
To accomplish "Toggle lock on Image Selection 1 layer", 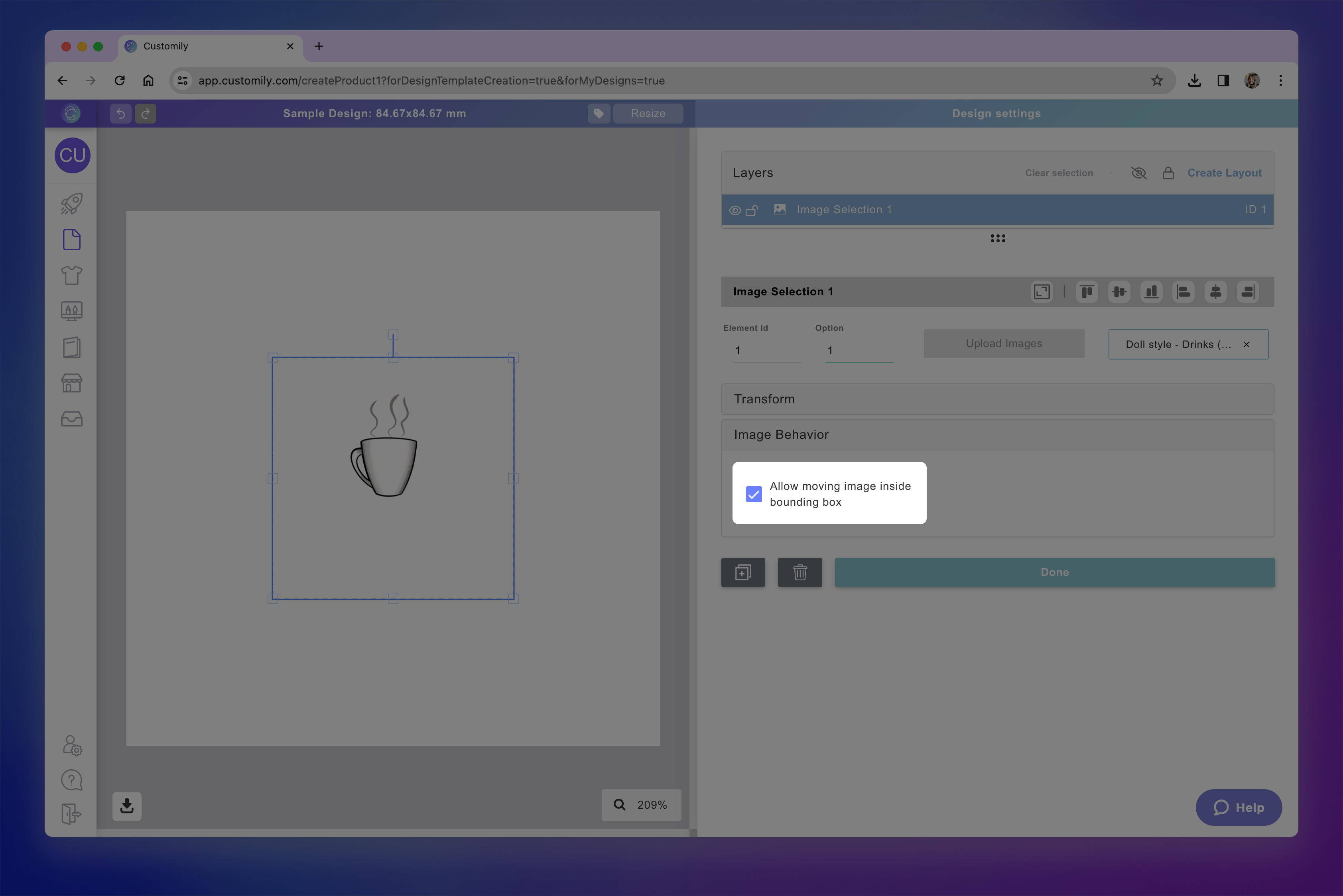I will click(752, 210).
